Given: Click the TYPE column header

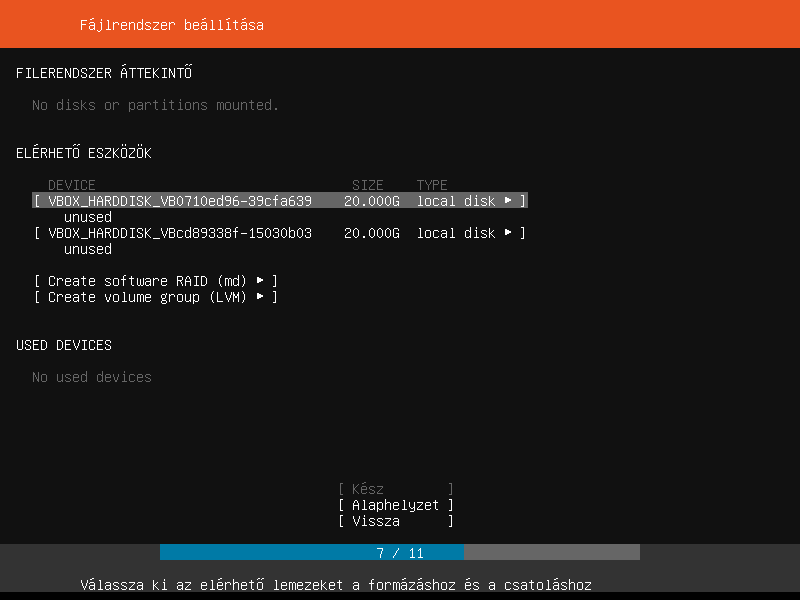Looking at the screenshot, I should click(432, 185).
